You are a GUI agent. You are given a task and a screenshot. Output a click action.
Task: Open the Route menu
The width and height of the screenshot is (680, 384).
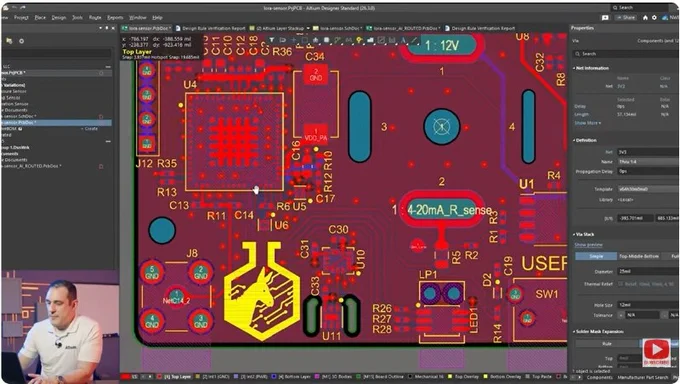(x=95, y=18)
